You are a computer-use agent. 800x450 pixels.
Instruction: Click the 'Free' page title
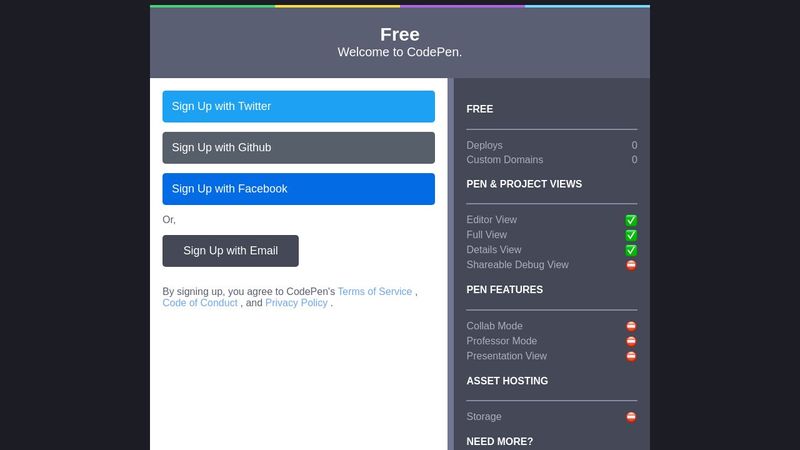click(x=399, y=34)
